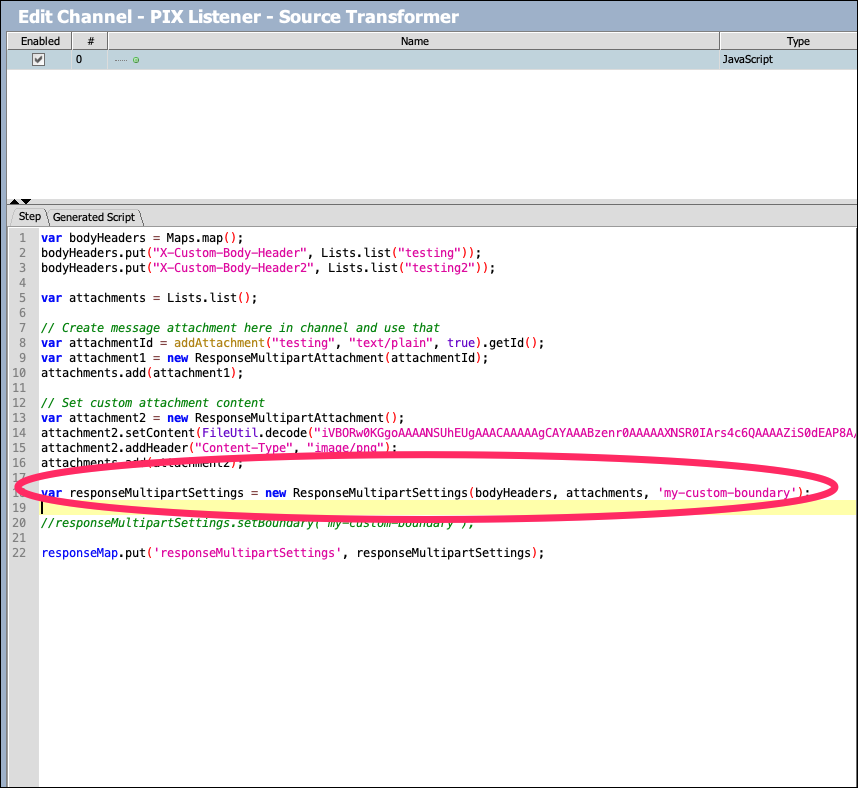The image size is (858, 788).
Task: Click the 'Create message attachment here' comment
Action: (240, 328)
